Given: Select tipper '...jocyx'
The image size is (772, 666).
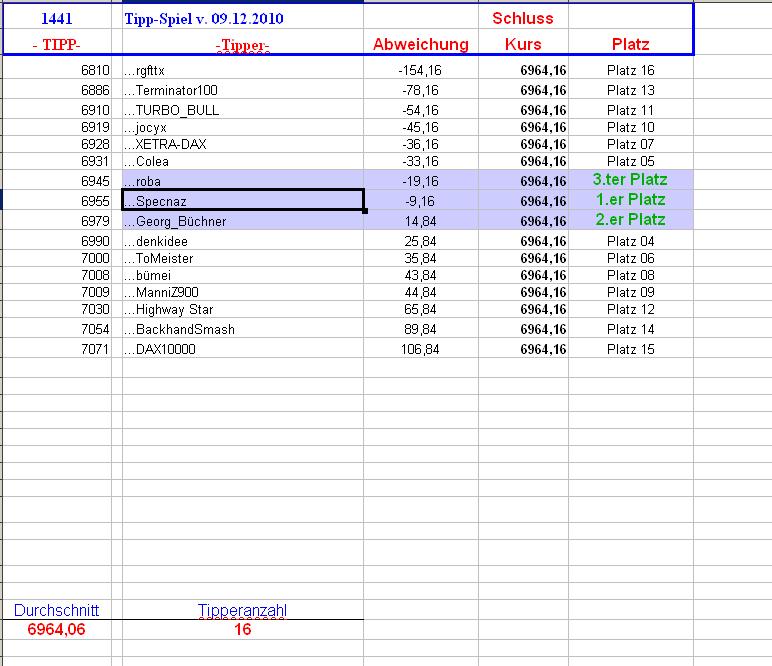Looking at the screenshot, I should pos(145,128).
